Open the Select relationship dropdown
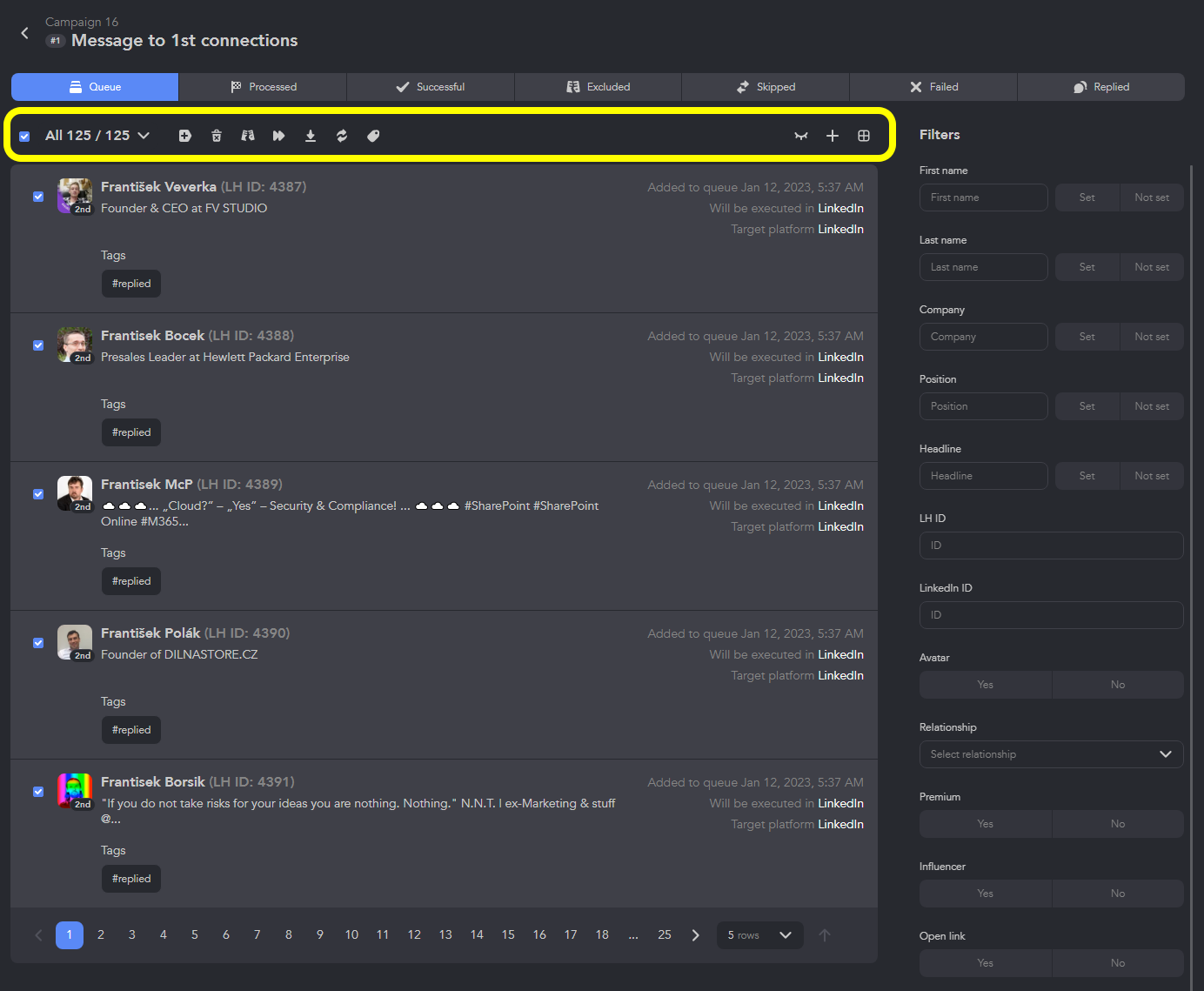This screenshot has width=1204, height=991. click(x=1051, y=754)
